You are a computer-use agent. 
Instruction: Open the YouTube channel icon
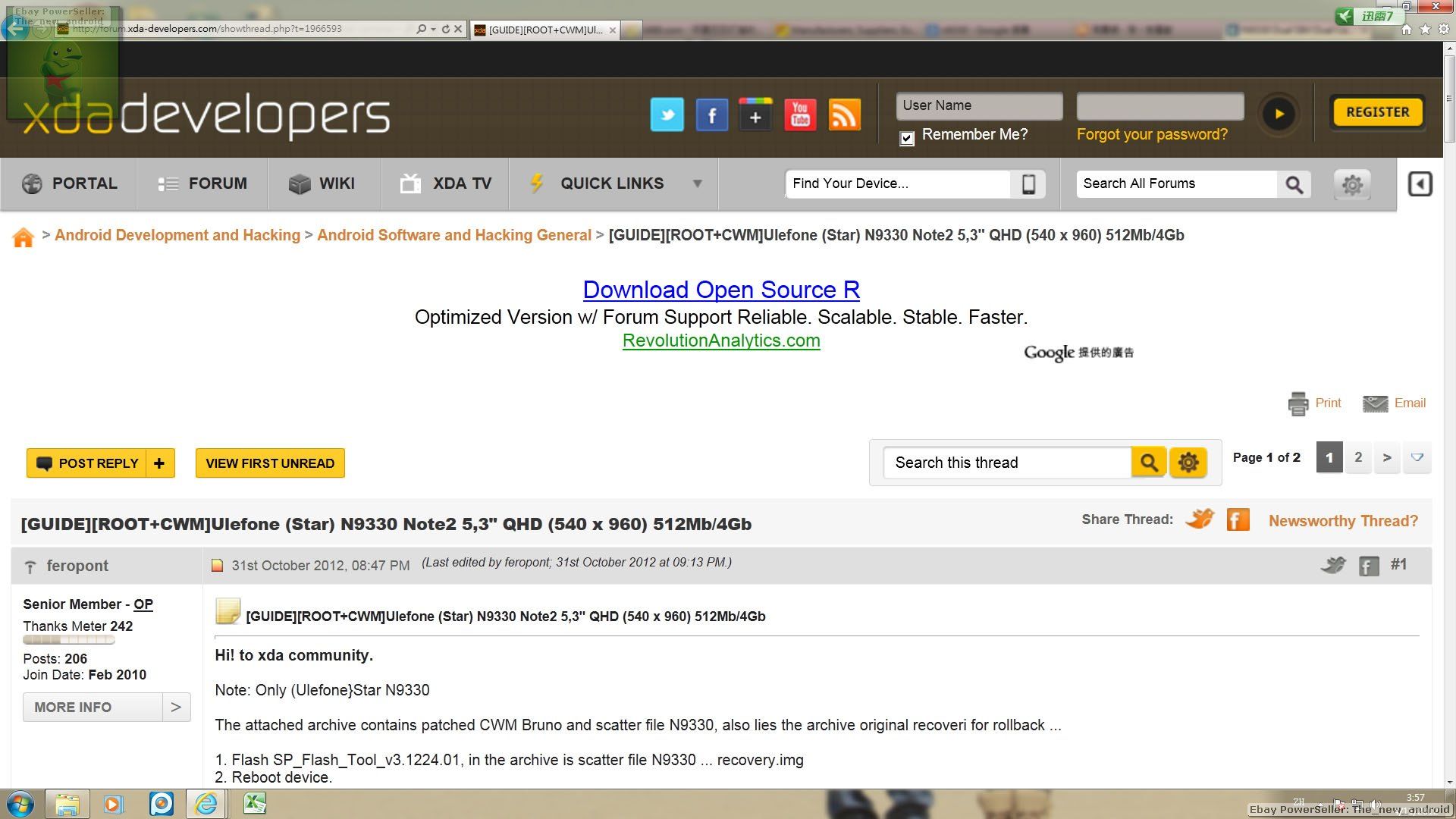pyautogui.click(x=800, y=115)
